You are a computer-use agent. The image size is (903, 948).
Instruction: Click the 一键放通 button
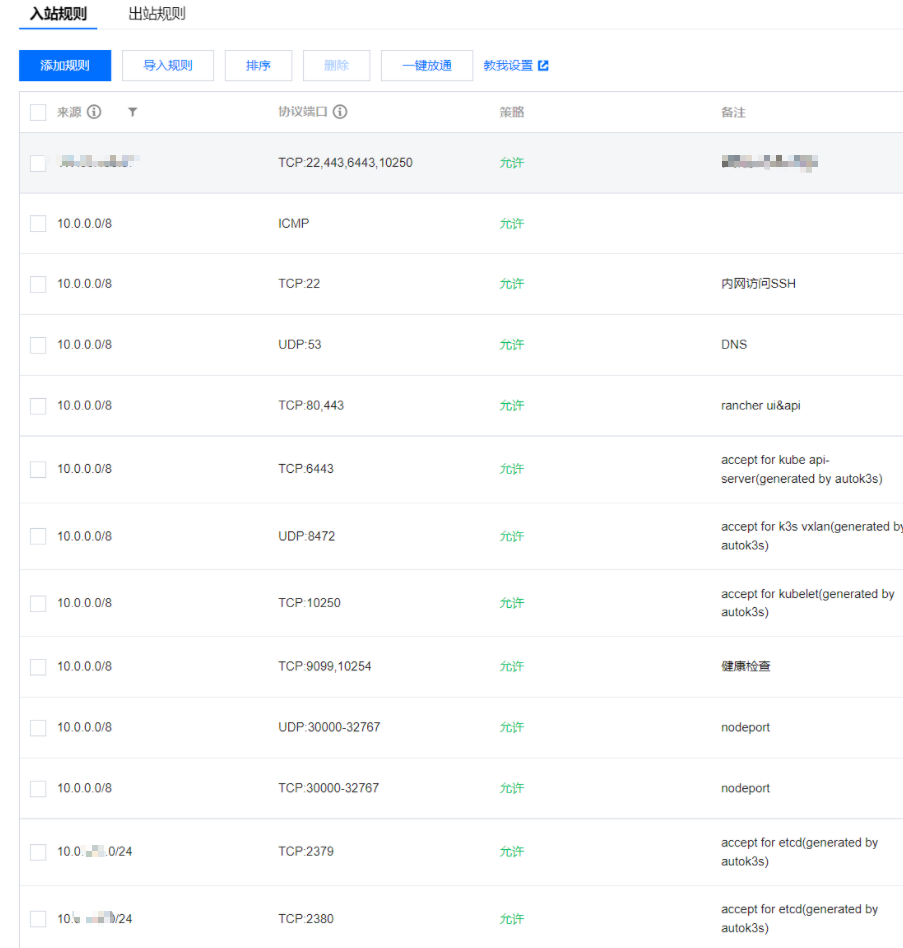(x=427, y=65)
